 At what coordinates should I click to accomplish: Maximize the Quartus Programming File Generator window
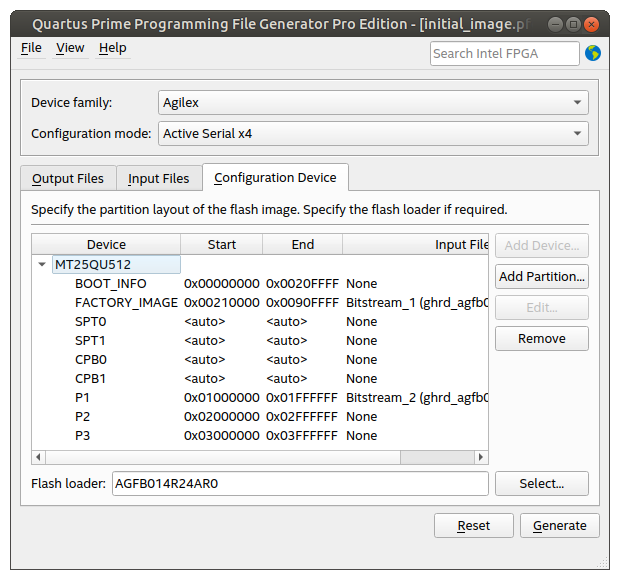click(573, 25)
